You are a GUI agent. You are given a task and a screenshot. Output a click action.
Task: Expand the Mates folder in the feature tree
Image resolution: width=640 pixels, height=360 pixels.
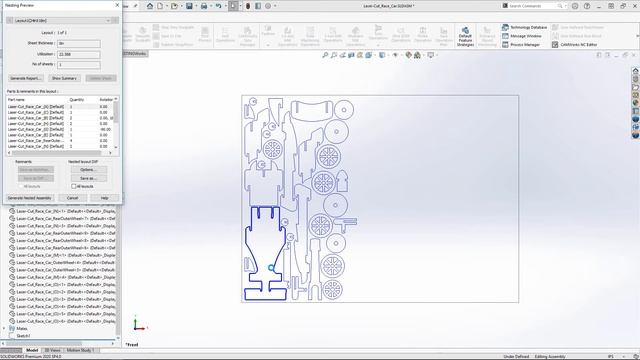click(4, 328)
